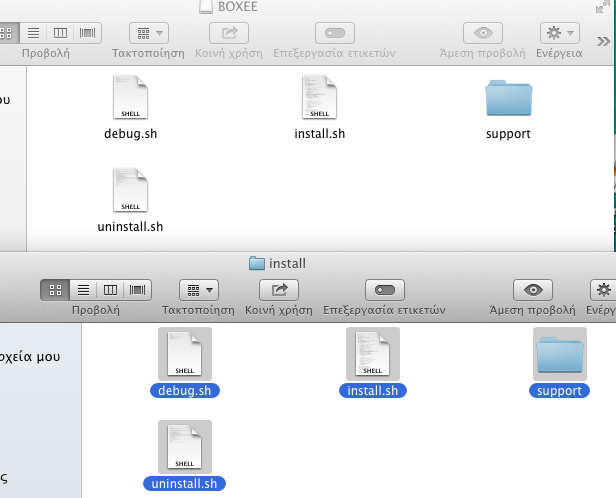Switch BOXEE window to Cover Flow view
The height and width of the screenshot is (498, 616).
[88, 33]
